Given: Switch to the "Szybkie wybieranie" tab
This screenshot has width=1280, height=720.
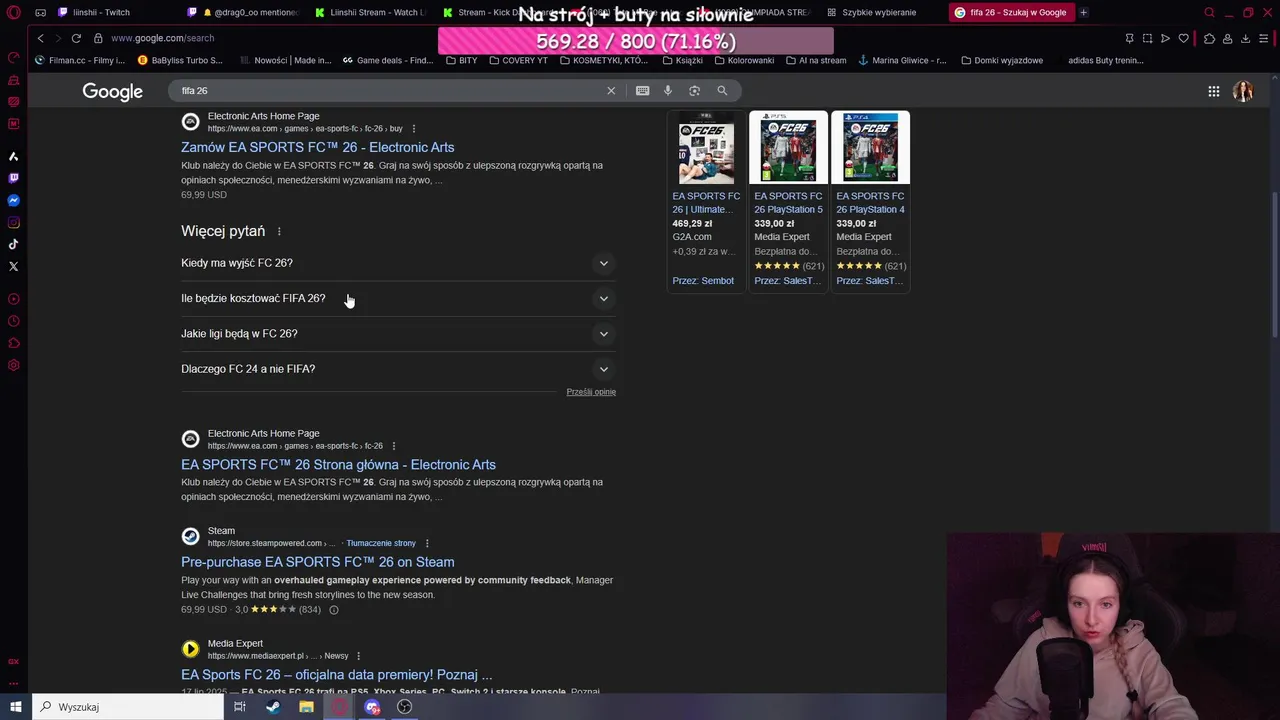Looking at the screenshot, I should 880,13.
